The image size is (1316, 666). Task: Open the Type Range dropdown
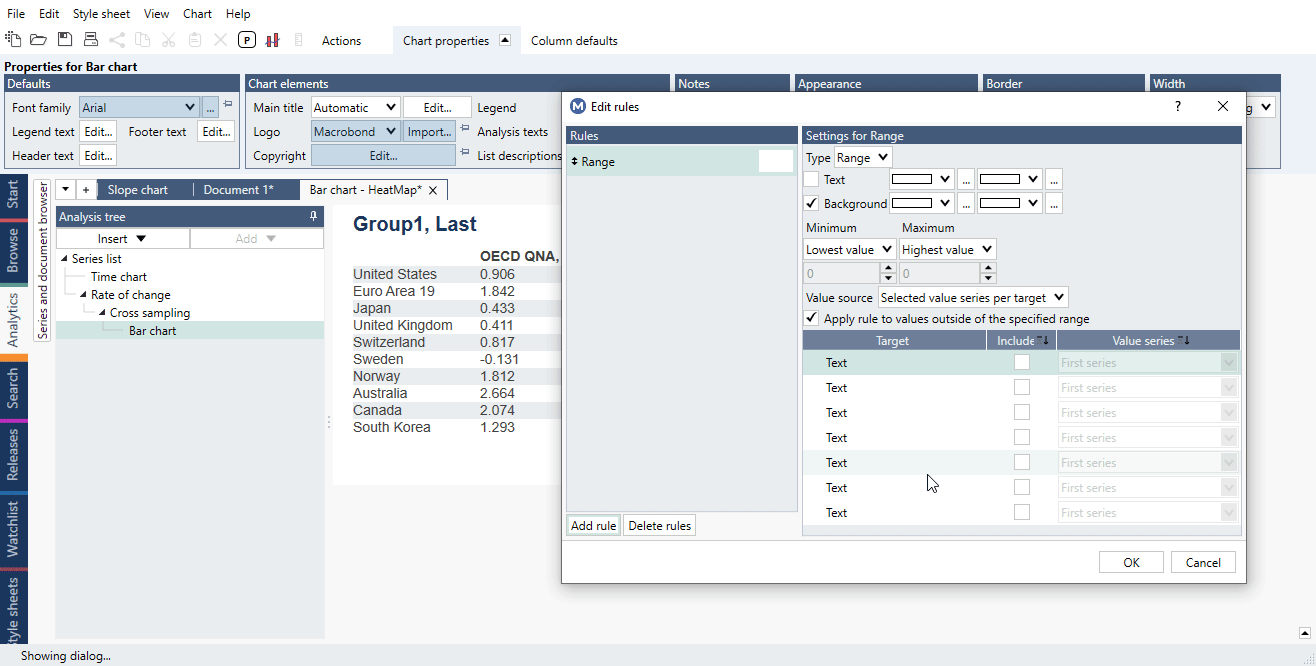[863, 158]
